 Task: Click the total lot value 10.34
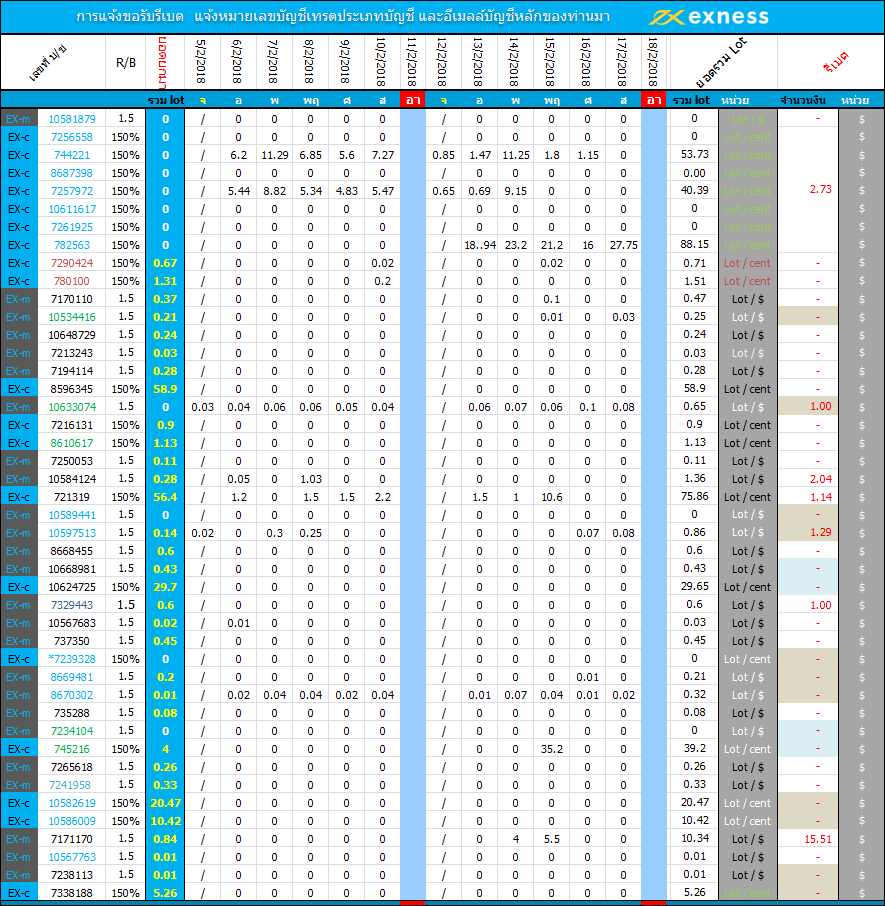694,838
